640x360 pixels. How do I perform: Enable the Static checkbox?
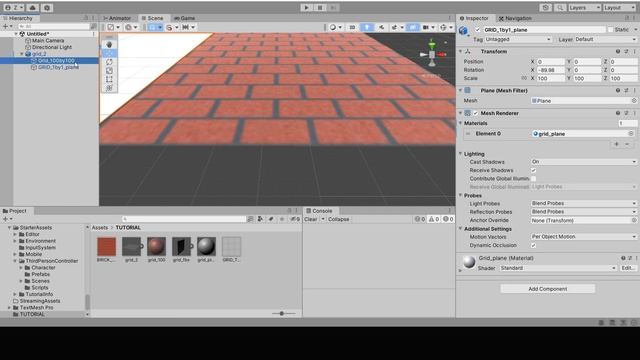610,30
